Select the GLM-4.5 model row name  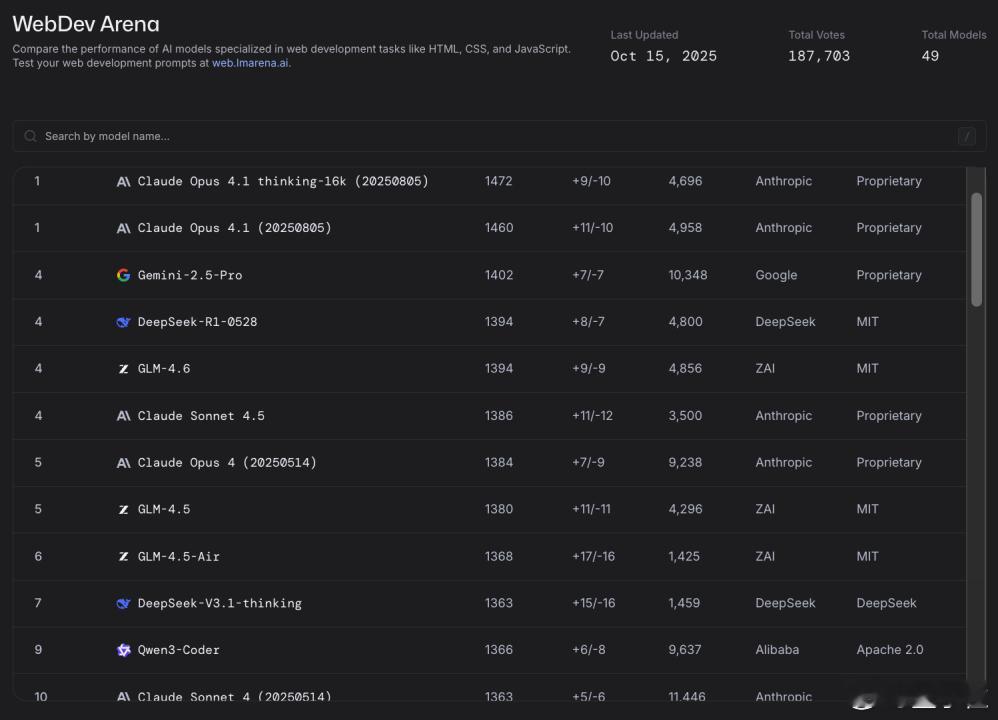[x=164, y=509]
